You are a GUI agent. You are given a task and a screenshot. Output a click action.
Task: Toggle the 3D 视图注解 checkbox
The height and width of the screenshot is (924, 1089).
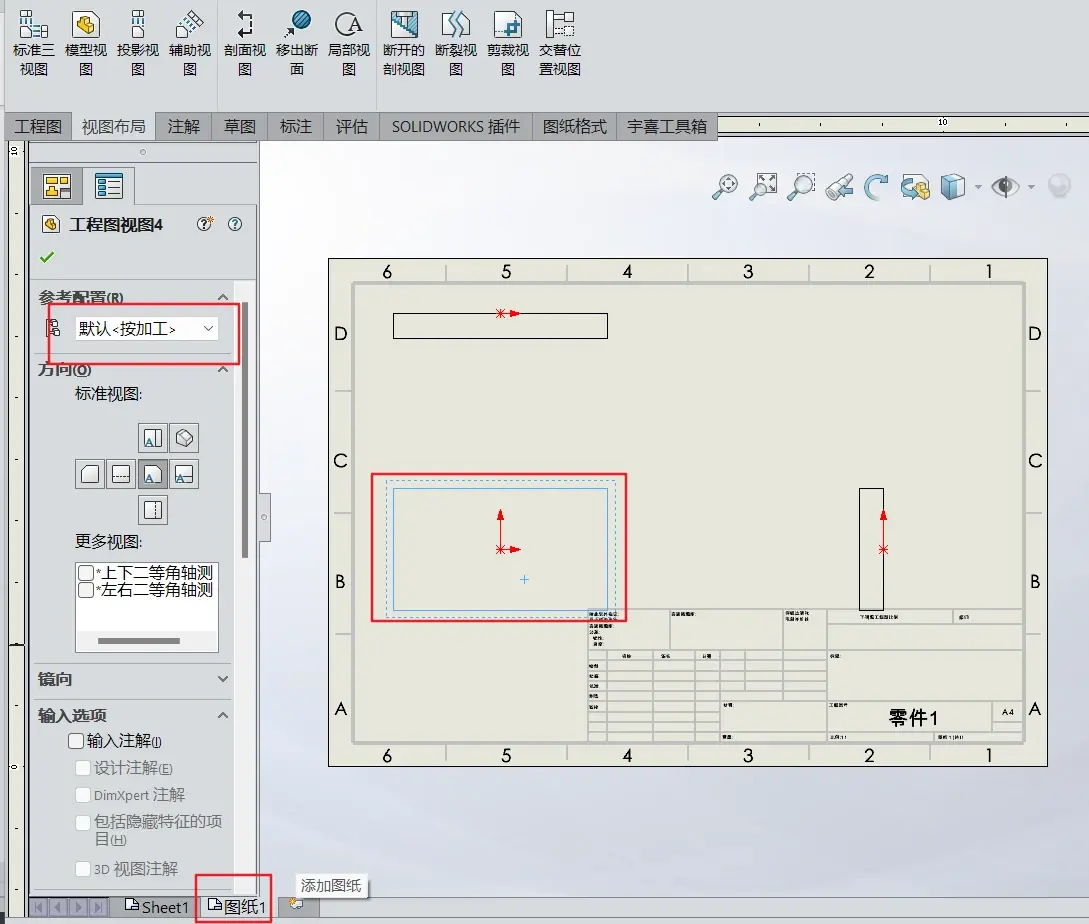(x=83, y=868)
